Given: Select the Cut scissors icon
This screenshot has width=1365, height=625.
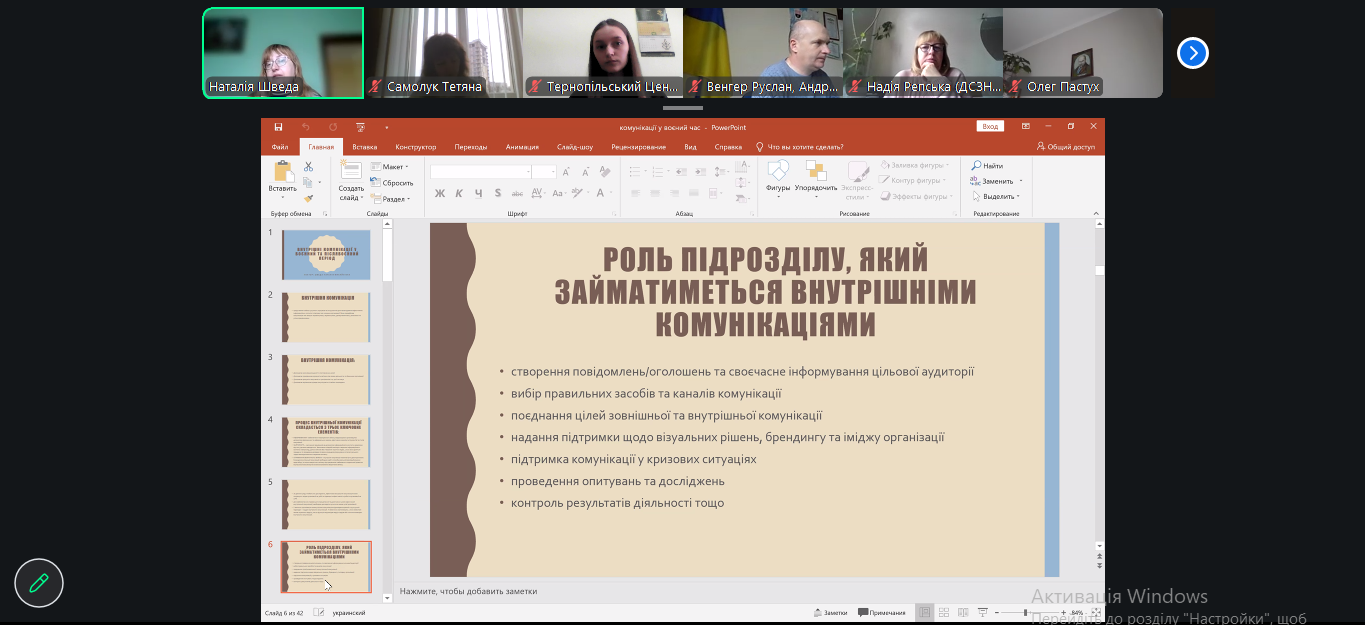Looking at the screenshot, I should tap(309, 167).
